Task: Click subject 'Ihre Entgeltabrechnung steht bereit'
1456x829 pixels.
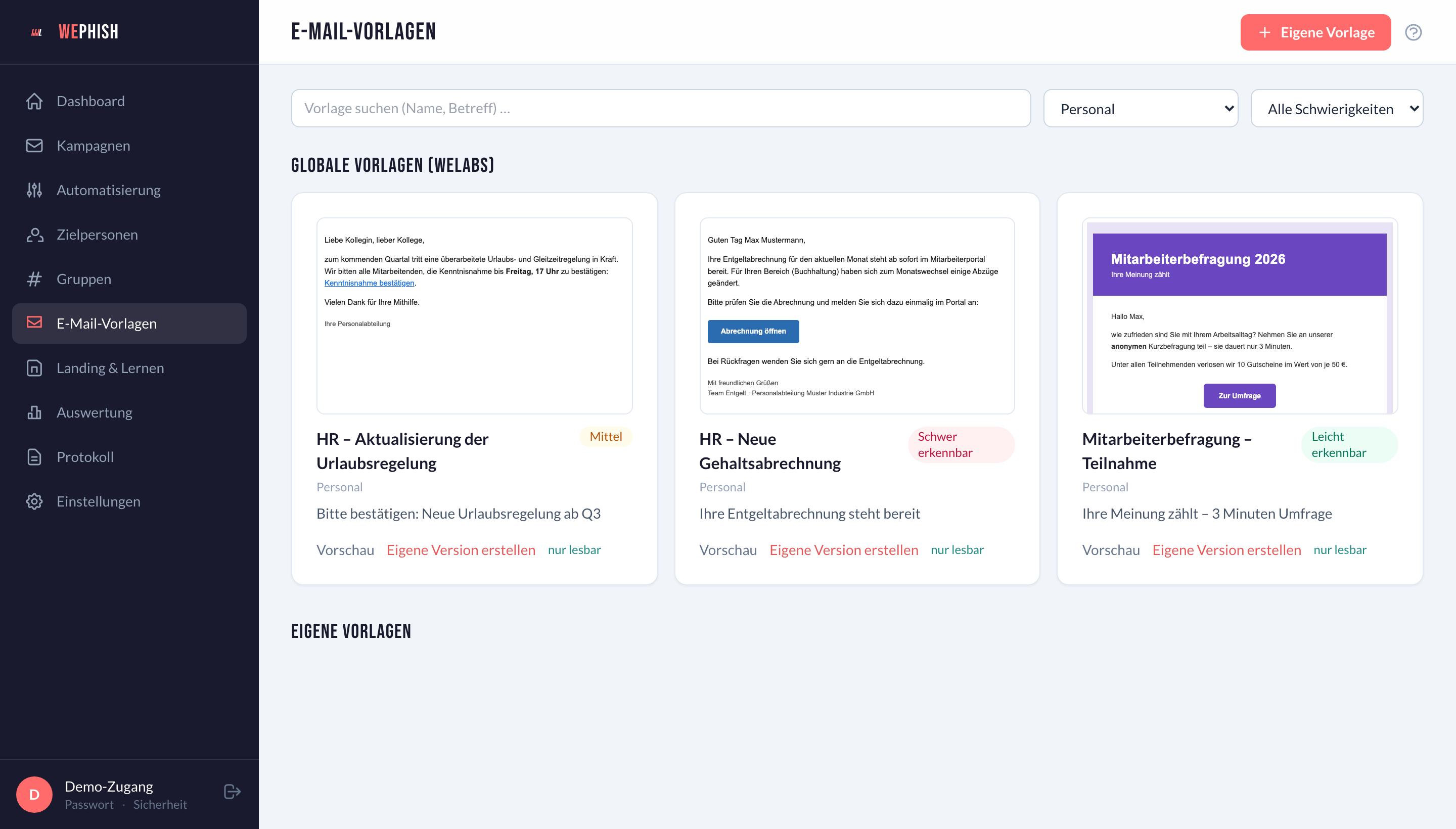Action: [809, 514]
